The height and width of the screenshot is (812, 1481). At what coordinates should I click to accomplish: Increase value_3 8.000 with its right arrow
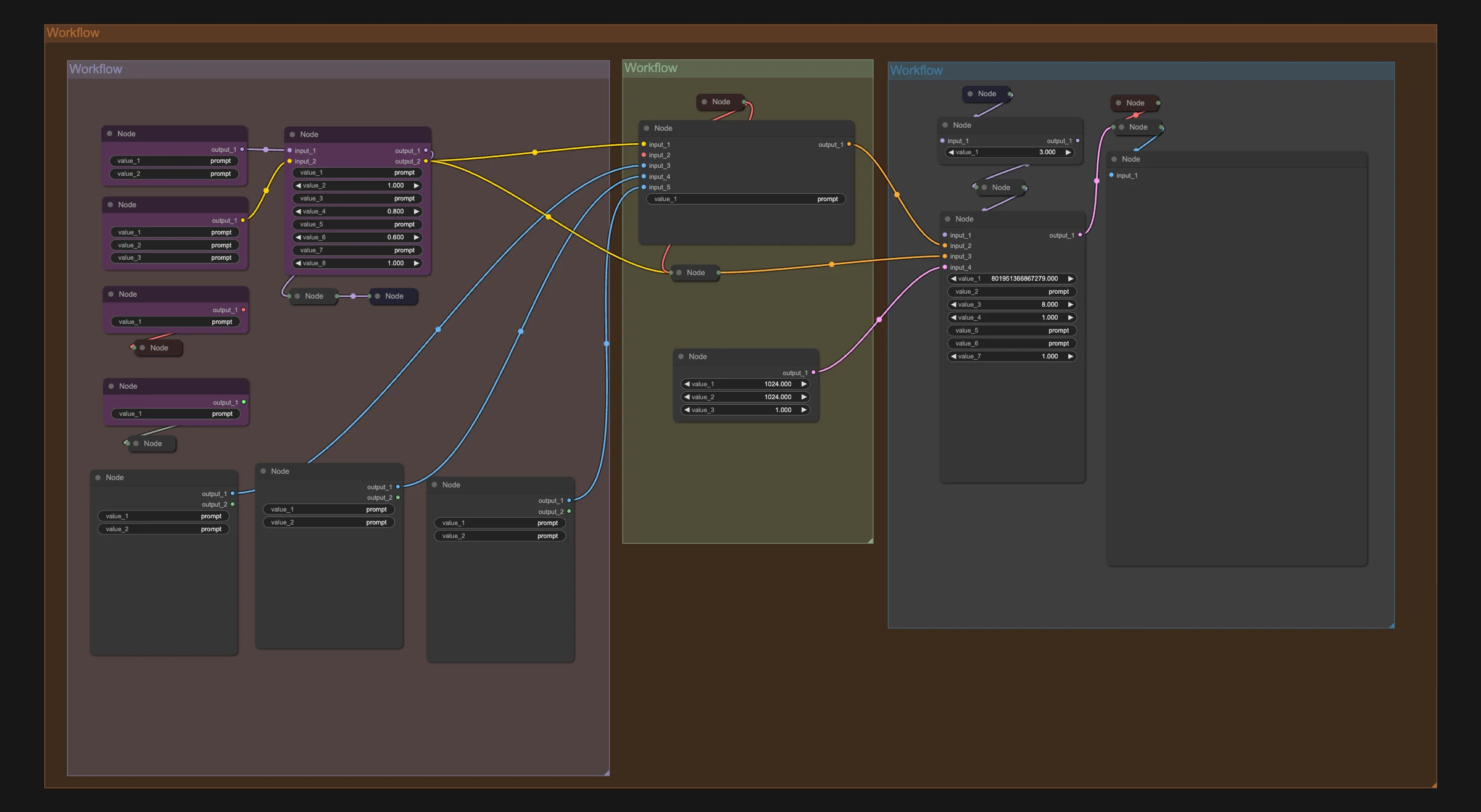[1071, 305]
